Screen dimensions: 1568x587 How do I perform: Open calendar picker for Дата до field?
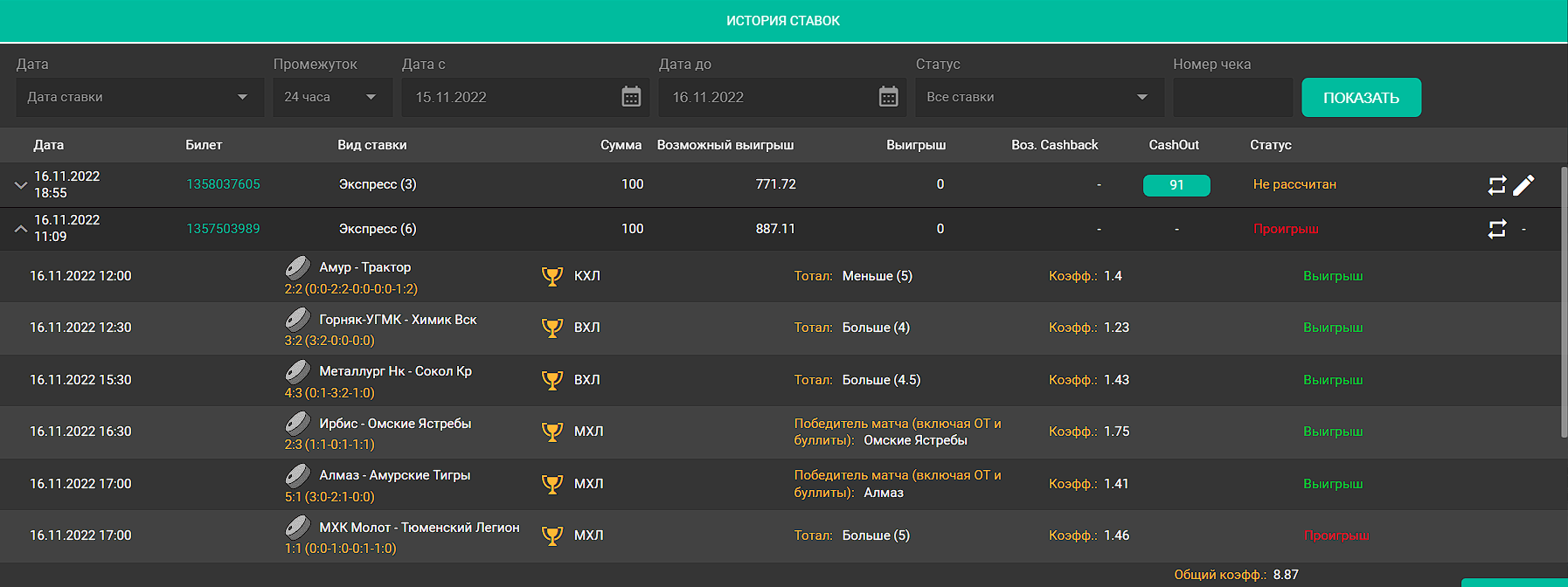888,97
